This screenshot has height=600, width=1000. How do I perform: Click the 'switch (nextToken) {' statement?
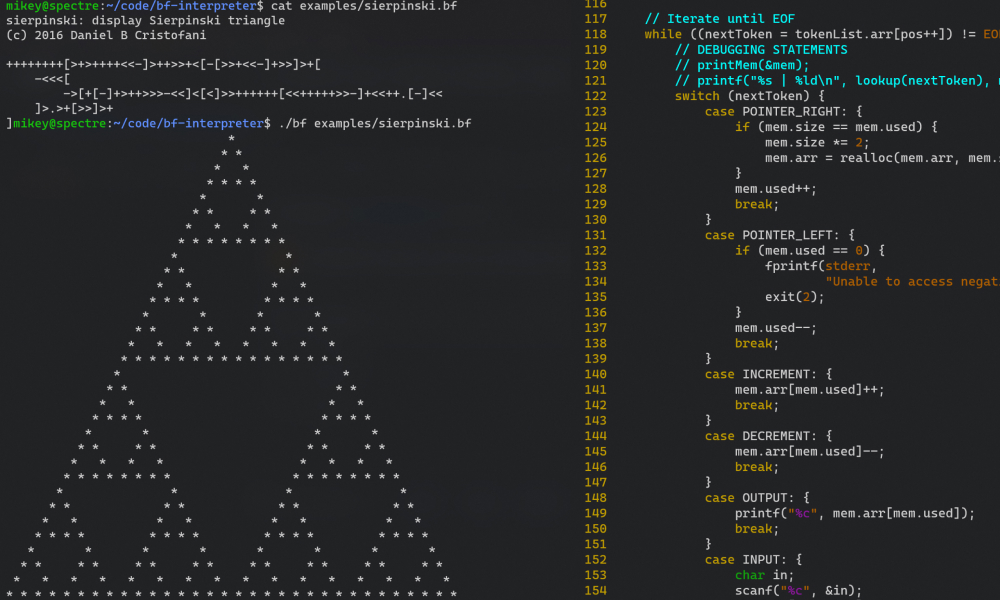click(x=749, y=96)
